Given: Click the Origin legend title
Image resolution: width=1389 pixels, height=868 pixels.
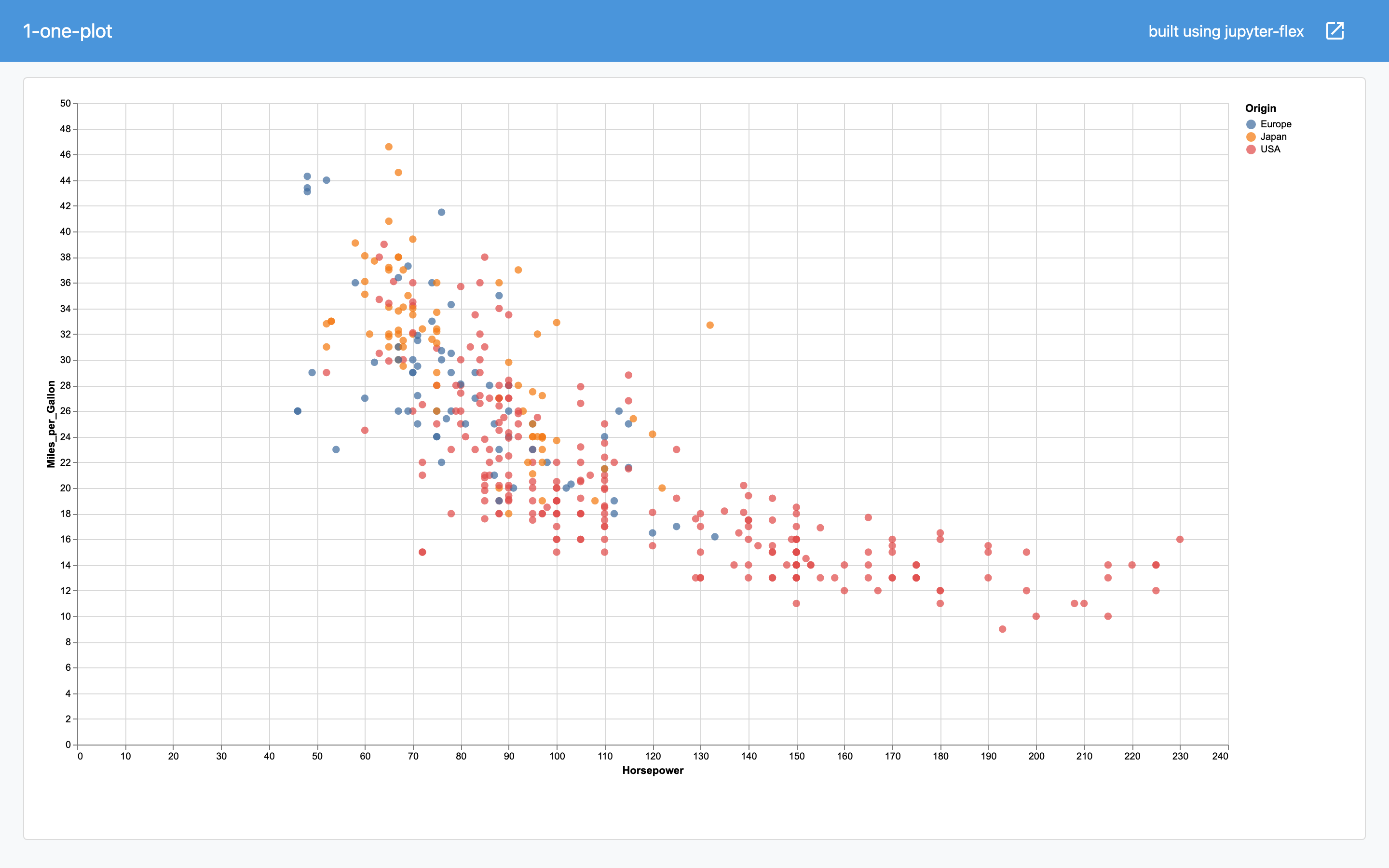Looking at the screenshot, I should coord(1260,108).
